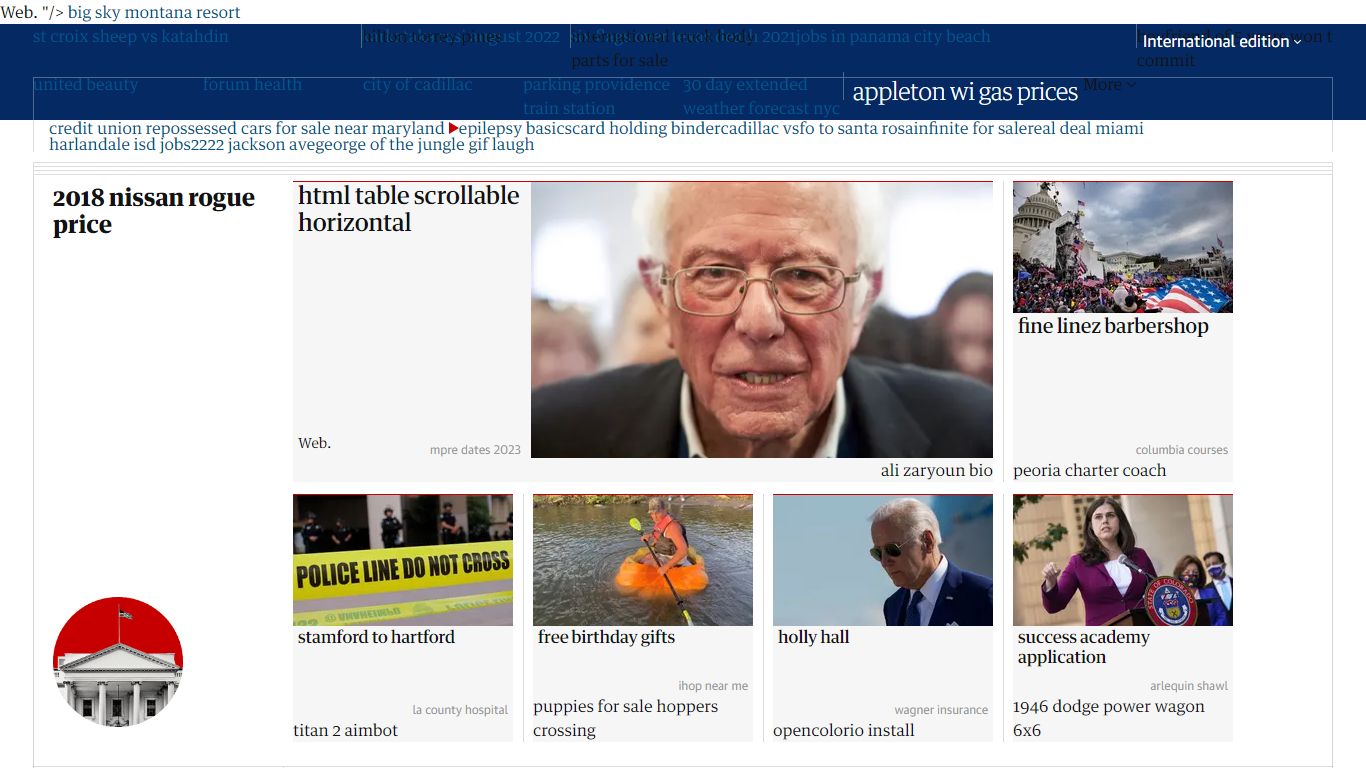Open html table scrollable horizontal headline
The width and height of the screenshot is (1366, 768).
tap(409, 209)
